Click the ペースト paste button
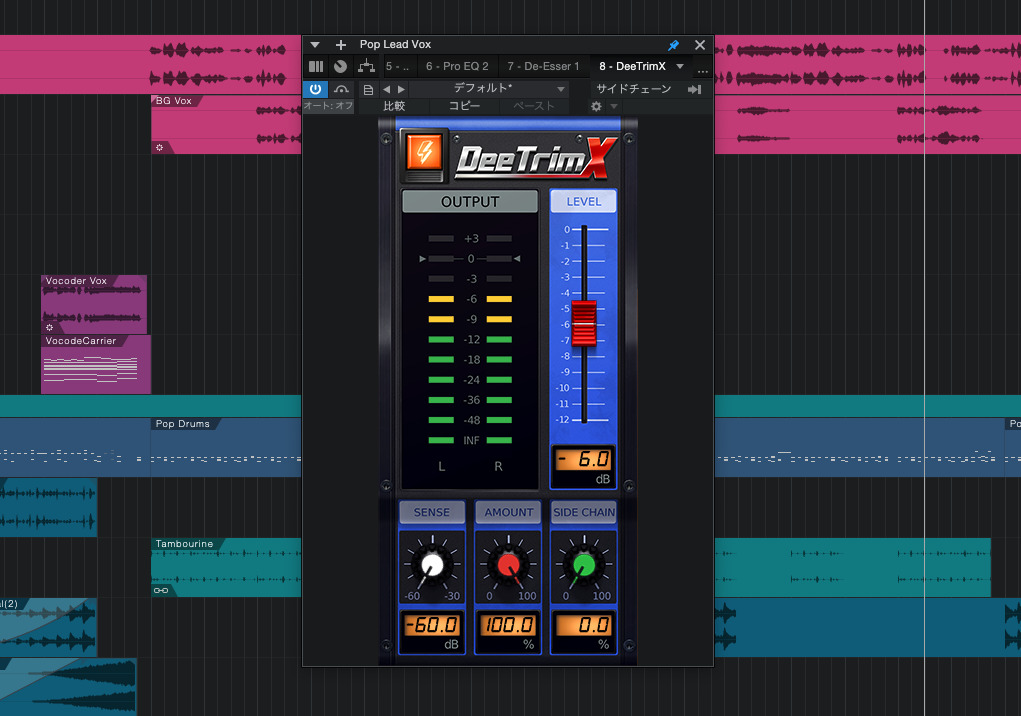This screenshot has width=1021, height=716. [x=533, y=106]
